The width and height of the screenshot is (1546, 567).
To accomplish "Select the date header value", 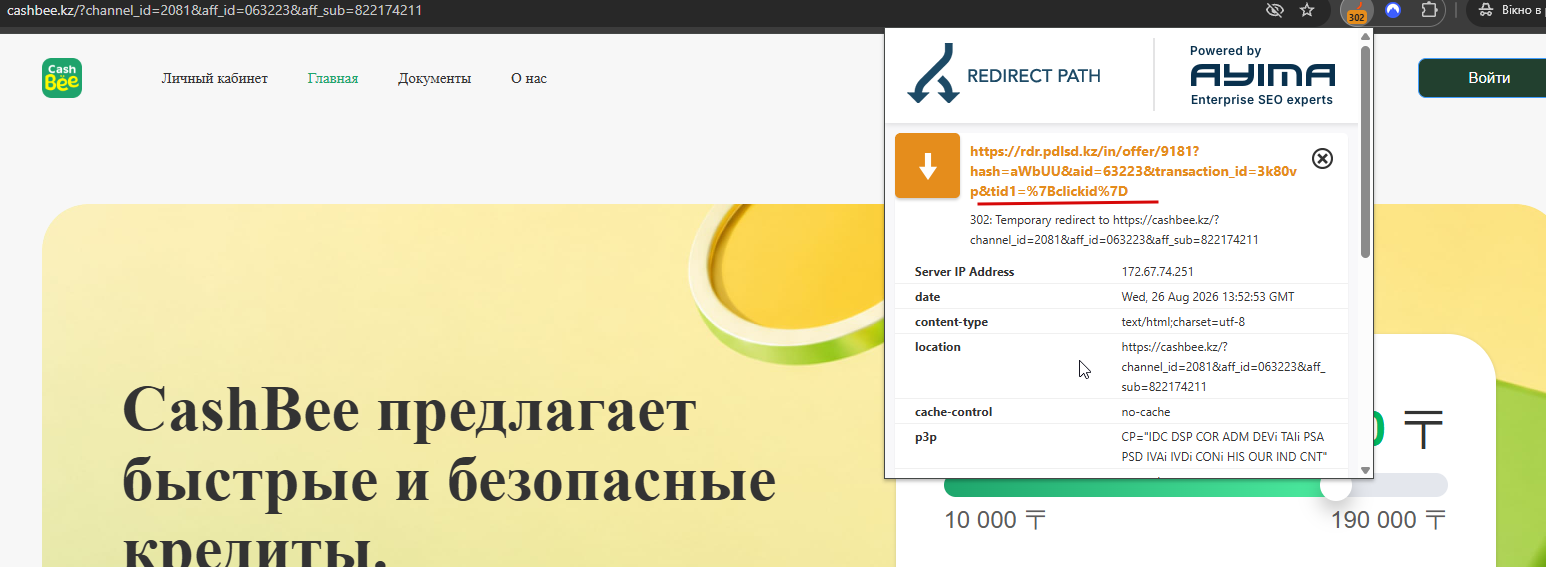I will click(1208, 297).
